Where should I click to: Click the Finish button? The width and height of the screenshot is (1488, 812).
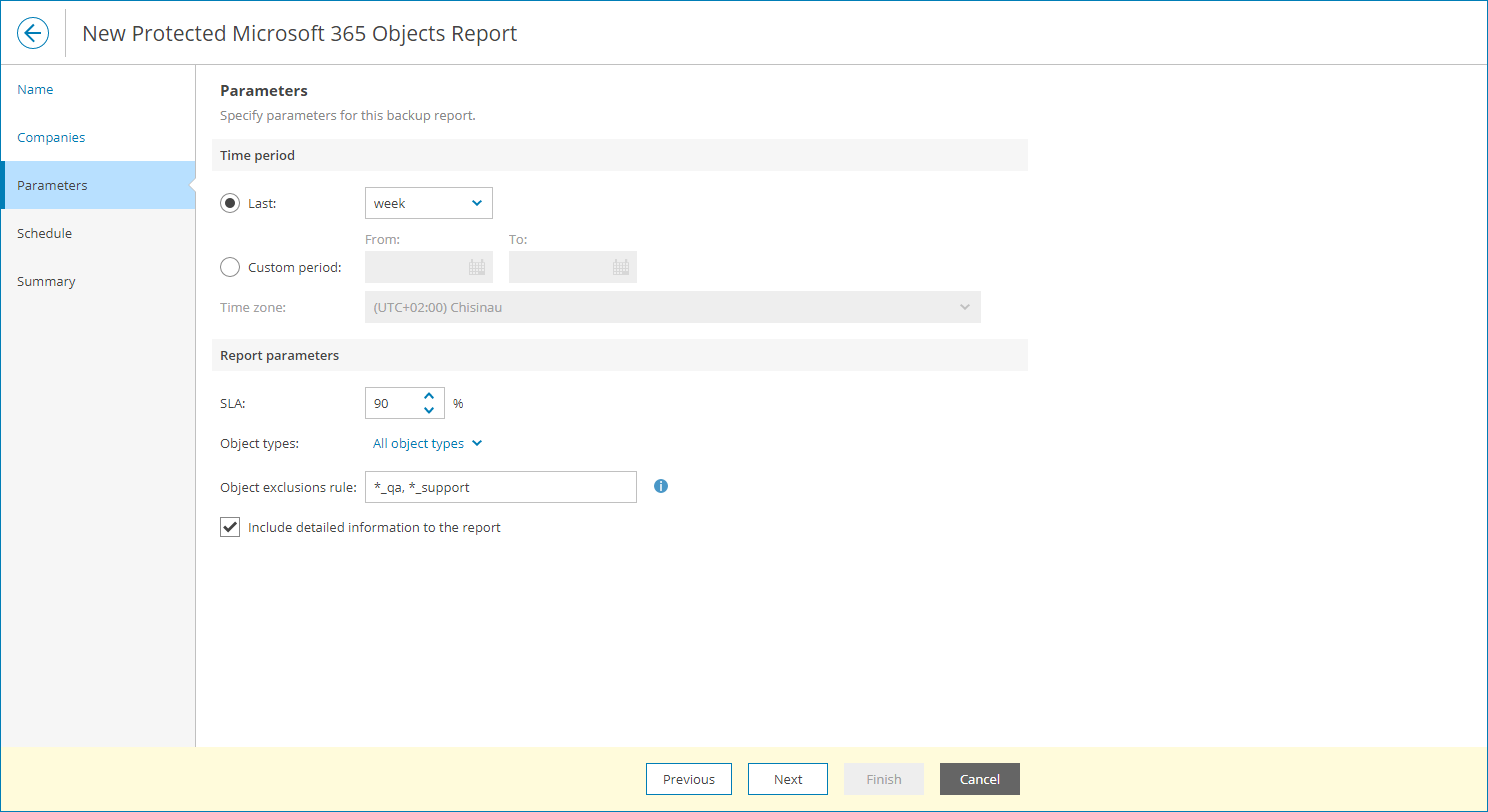click(884, 779)
